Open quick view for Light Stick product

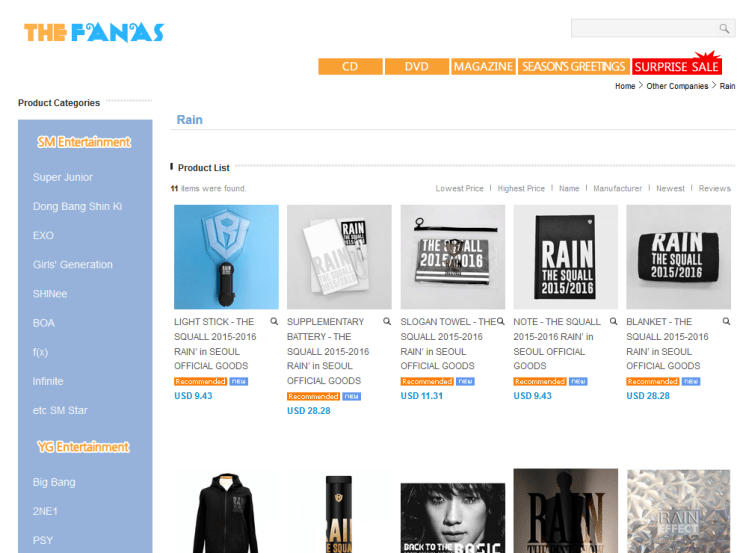(274, 321)
